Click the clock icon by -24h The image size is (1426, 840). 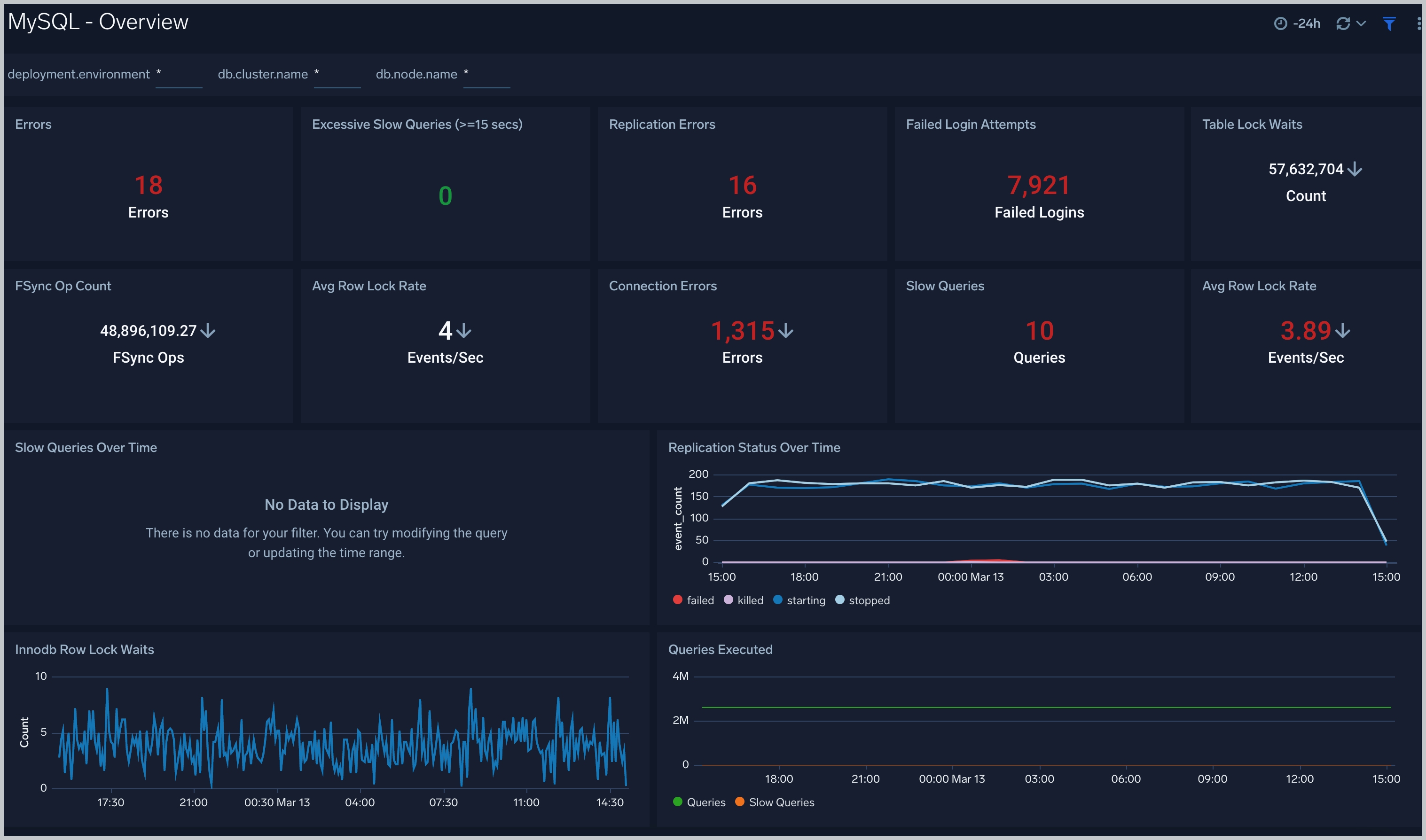(1280, 23)
